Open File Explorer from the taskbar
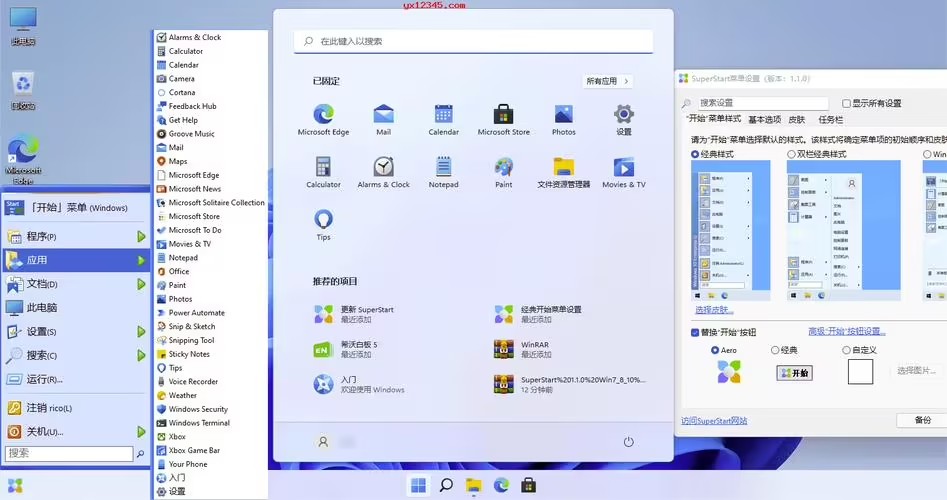 tap(474, 485)
